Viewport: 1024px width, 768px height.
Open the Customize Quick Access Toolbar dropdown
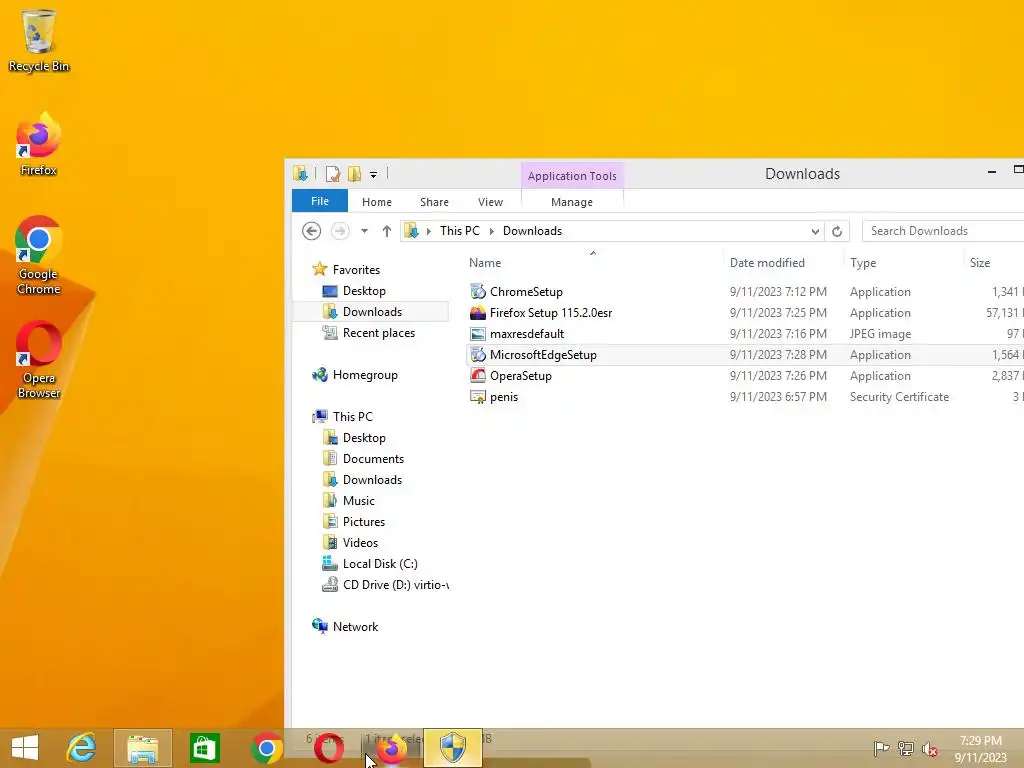point(374,174)
